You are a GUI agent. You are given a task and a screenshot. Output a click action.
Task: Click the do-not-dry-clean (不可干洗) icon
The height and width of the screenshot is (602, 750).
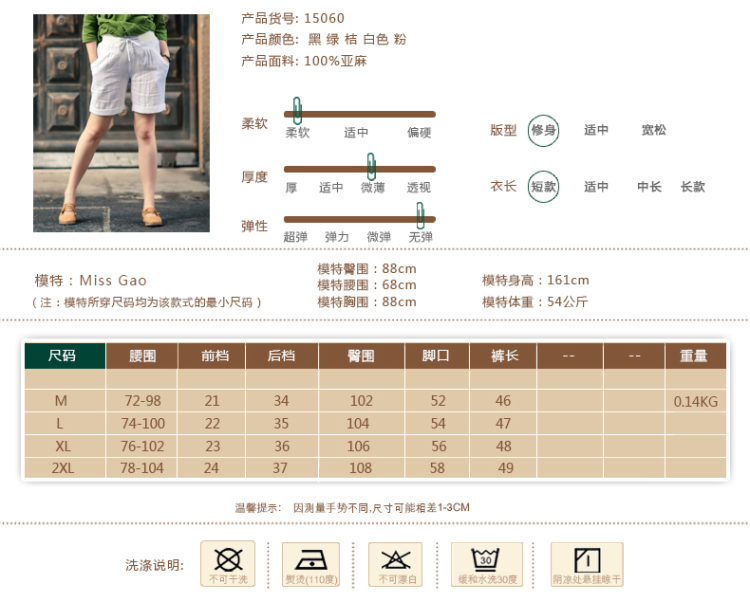pos(228,563)
